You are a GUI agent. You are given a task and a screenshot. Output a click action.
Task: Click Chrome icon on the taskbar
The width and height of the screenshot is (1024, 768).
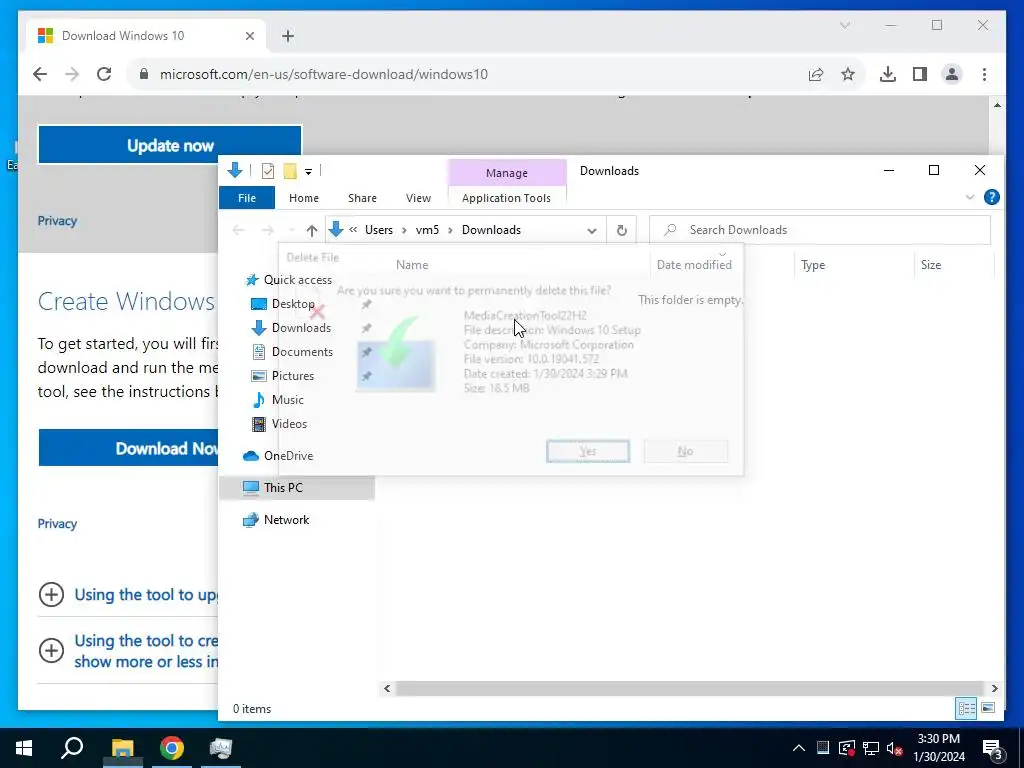pos(172,748)
